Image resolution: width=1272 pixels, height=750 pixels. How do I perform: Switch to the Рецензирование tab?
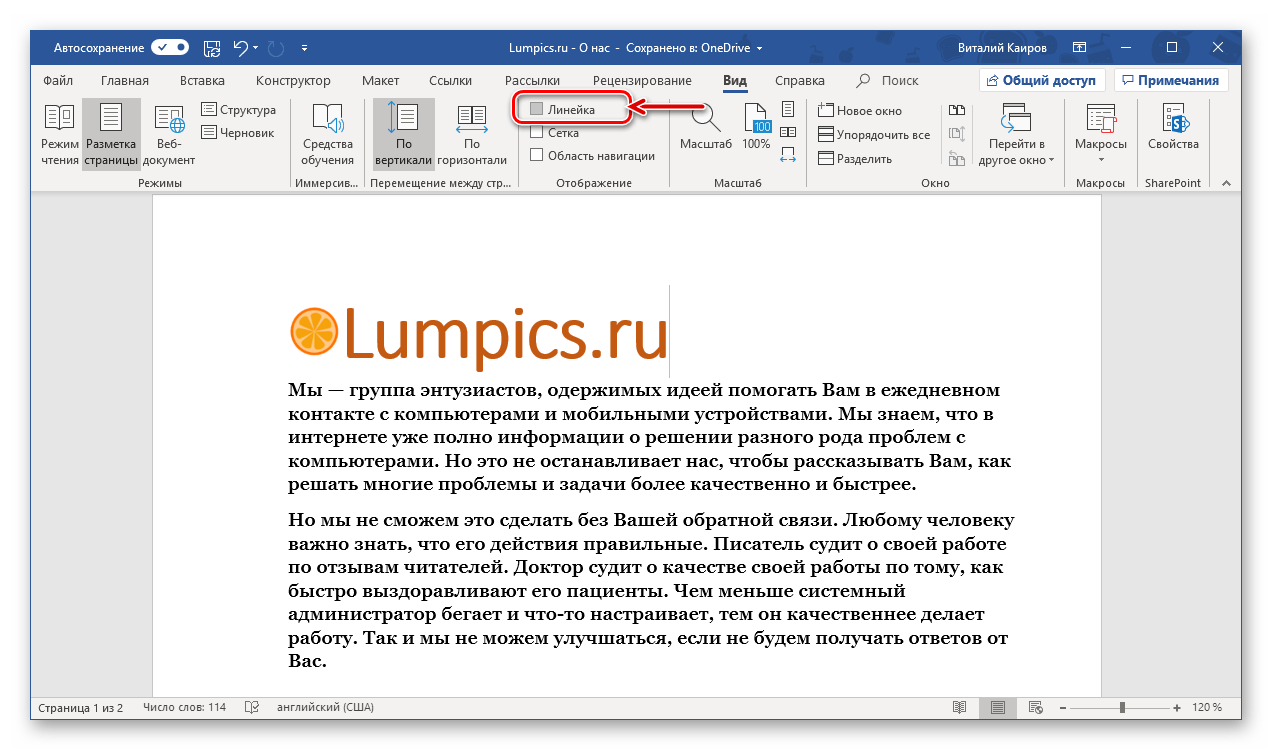[x=641, y=81]
